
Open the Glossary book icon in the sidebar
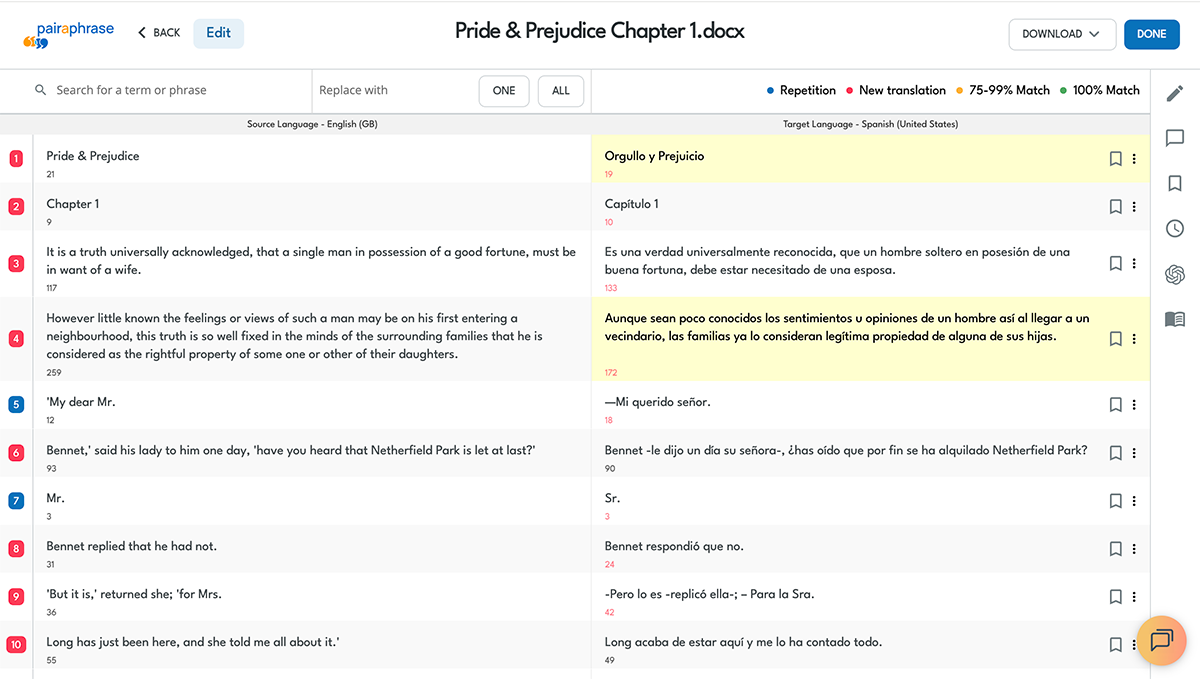pos(1175,319)
